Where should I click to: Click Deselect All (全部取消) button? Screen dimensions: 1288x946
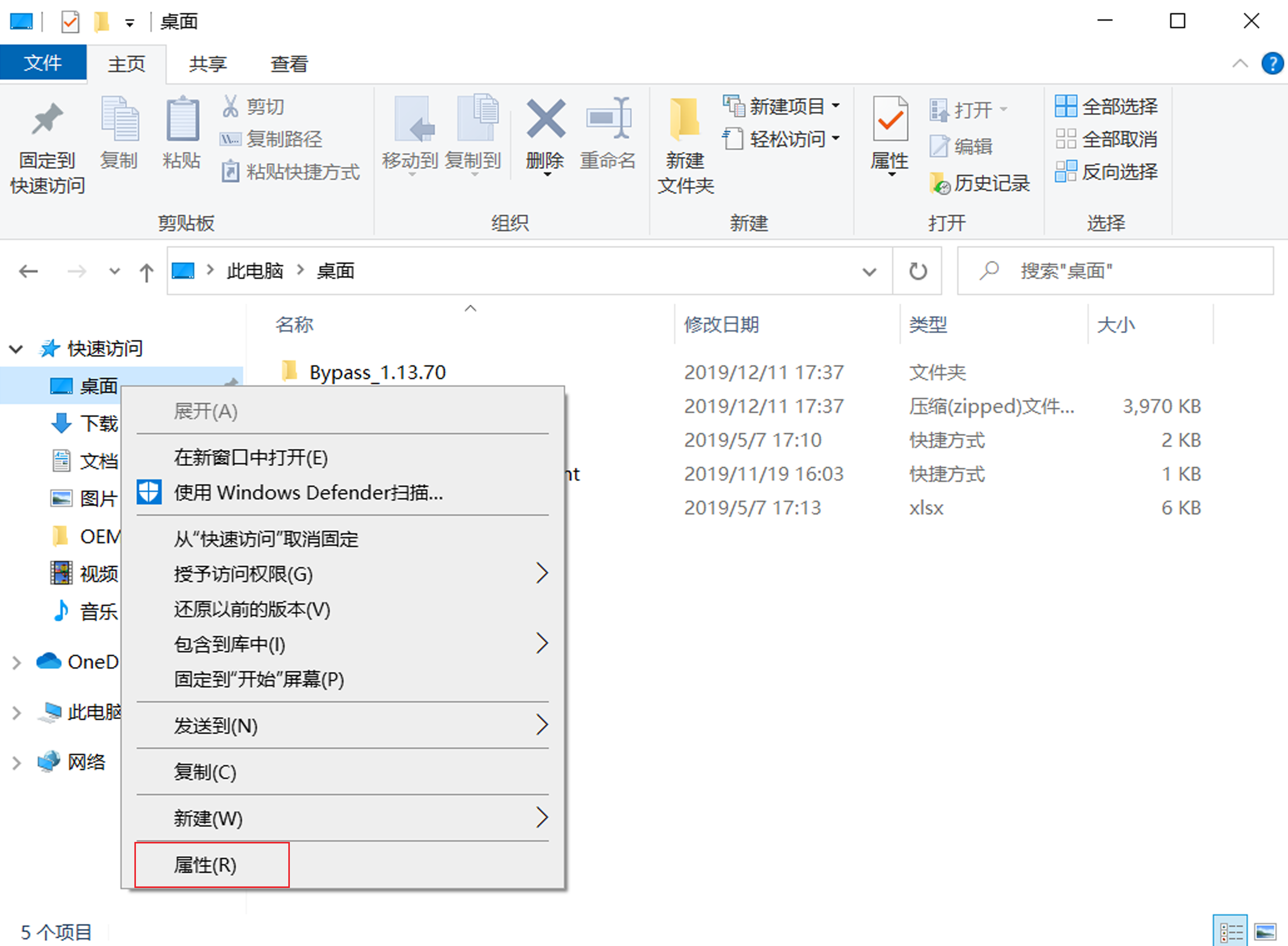[x=1106, y=139]
